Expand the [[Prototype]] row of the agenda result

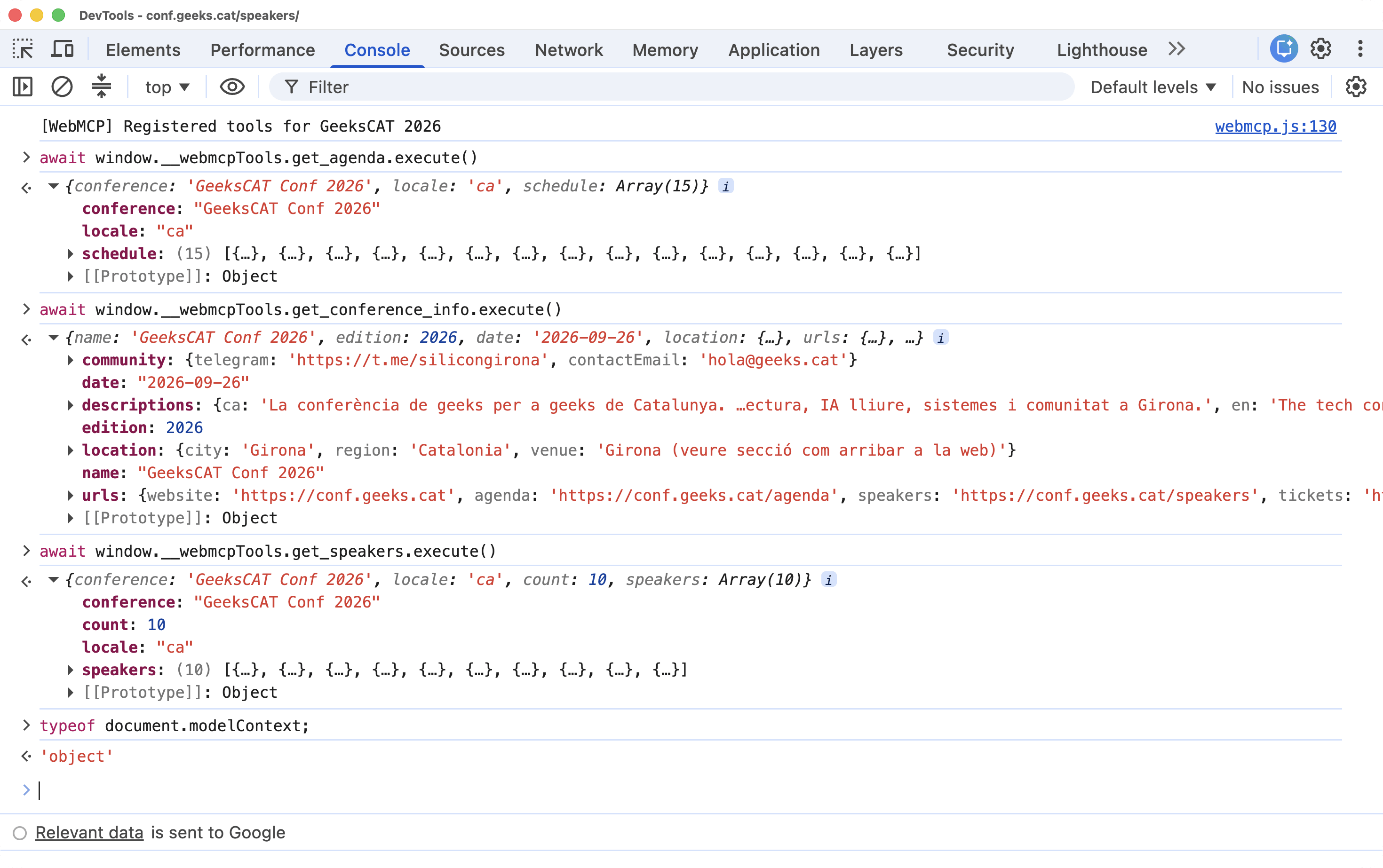(x=70, y=276)
